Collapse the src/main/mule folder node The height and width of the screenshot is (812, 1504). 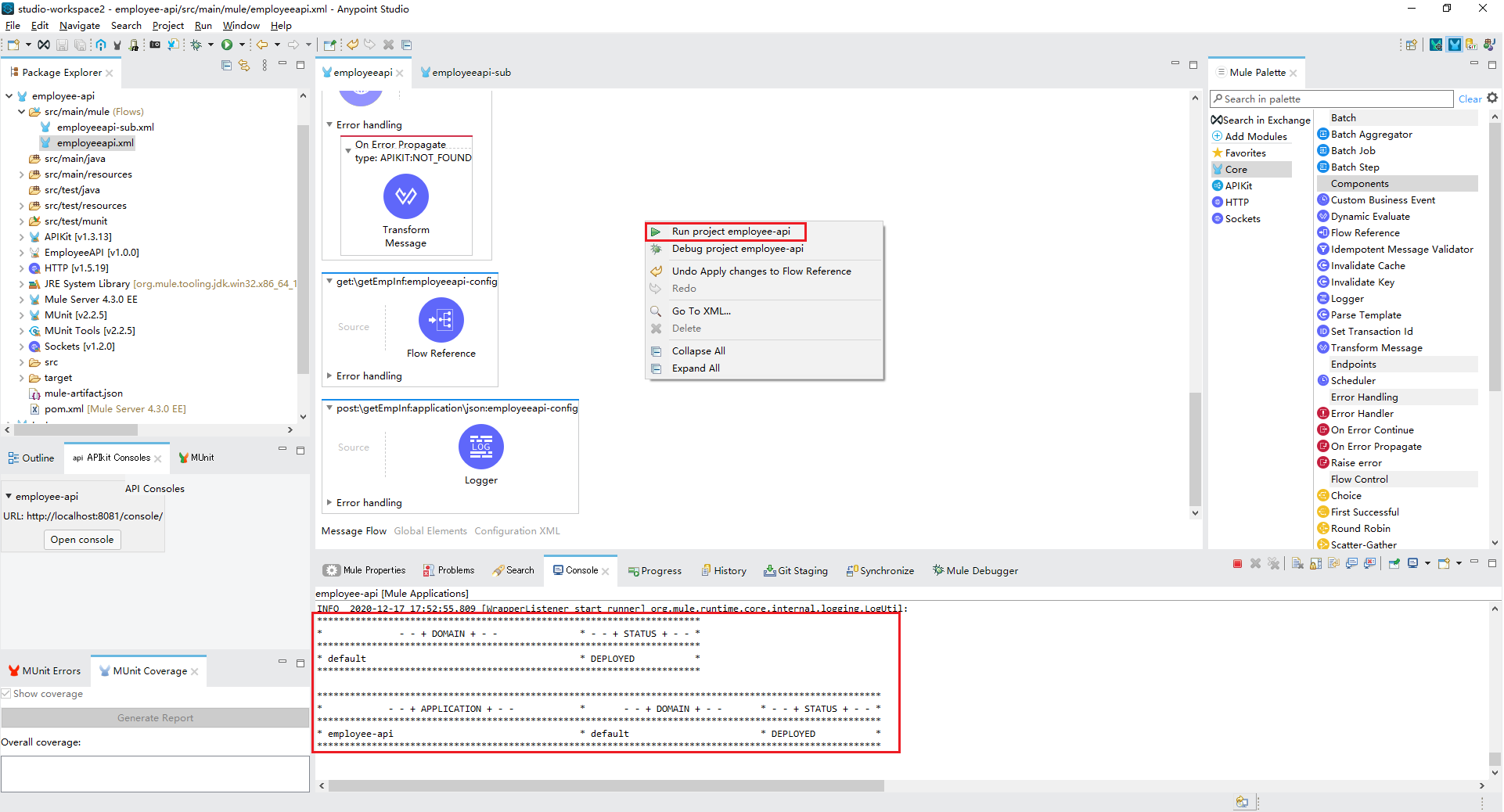[x=21, y=112]
